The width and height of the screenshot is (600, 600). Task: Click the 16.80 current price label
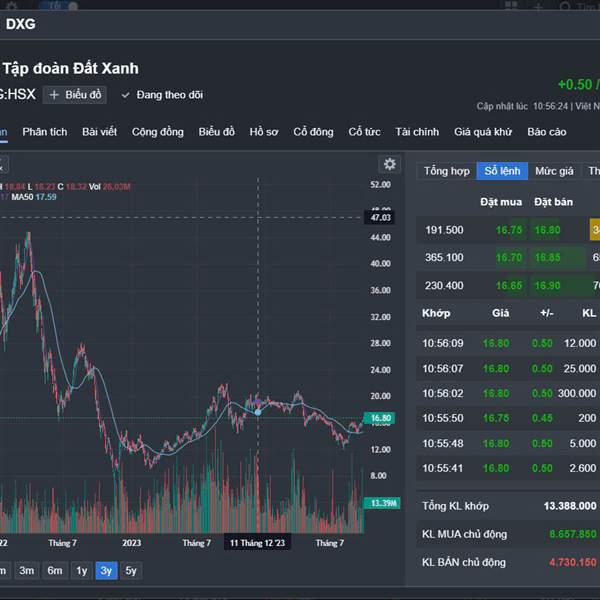379,418
